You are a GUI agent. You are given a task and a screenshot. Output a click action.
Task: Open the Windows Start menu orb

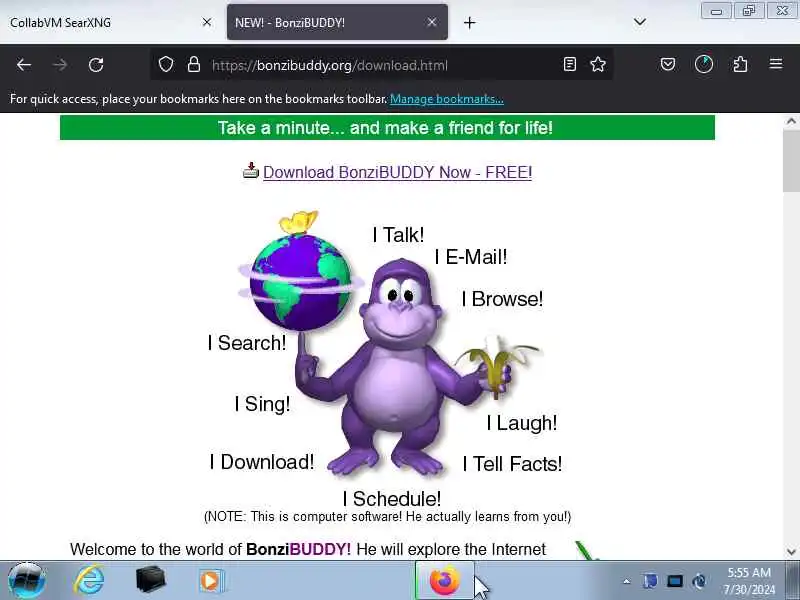point(27,581)
